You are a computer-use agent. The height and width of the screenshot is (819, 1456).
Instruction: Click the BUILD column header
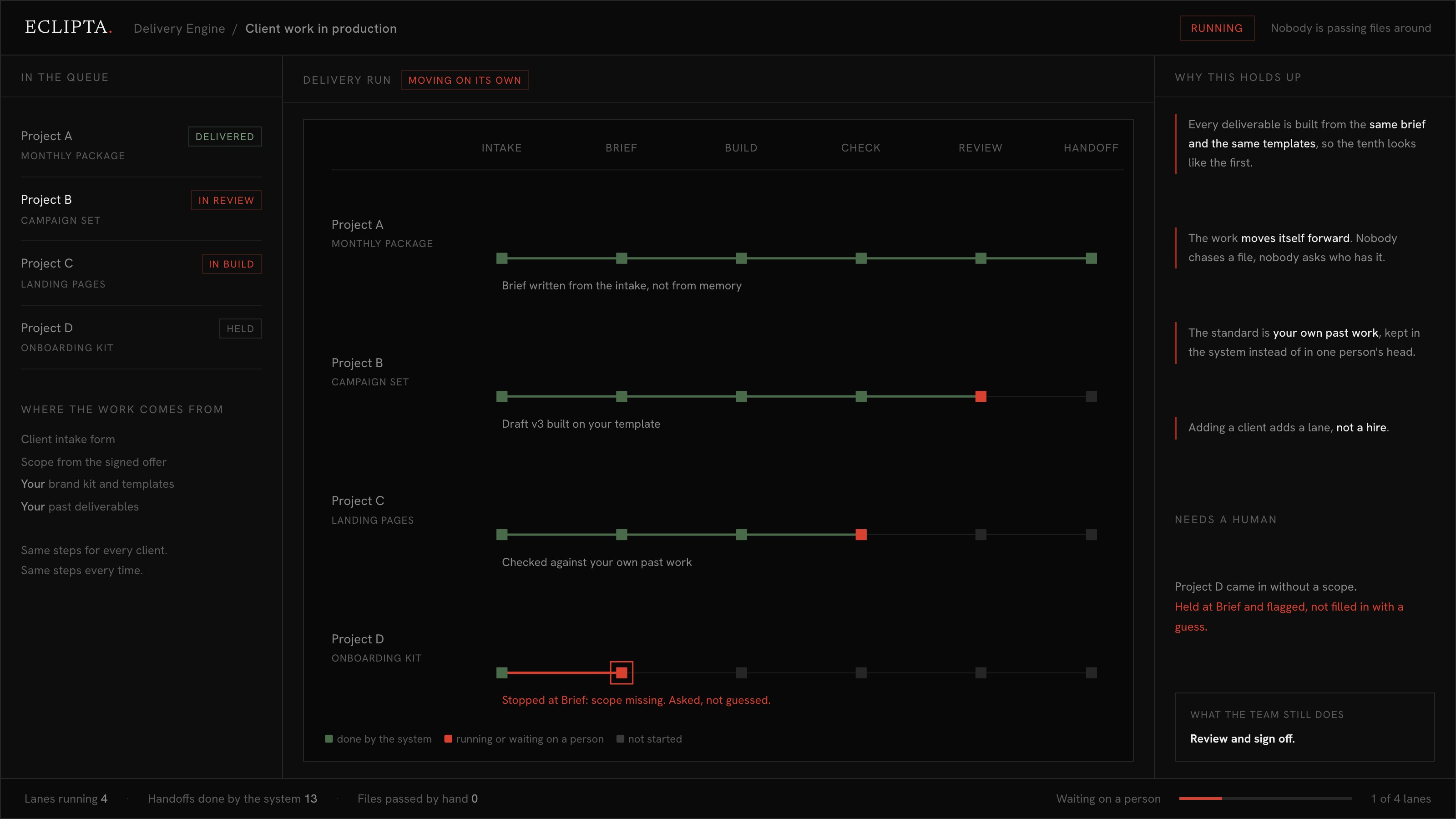tap(741, 147)
